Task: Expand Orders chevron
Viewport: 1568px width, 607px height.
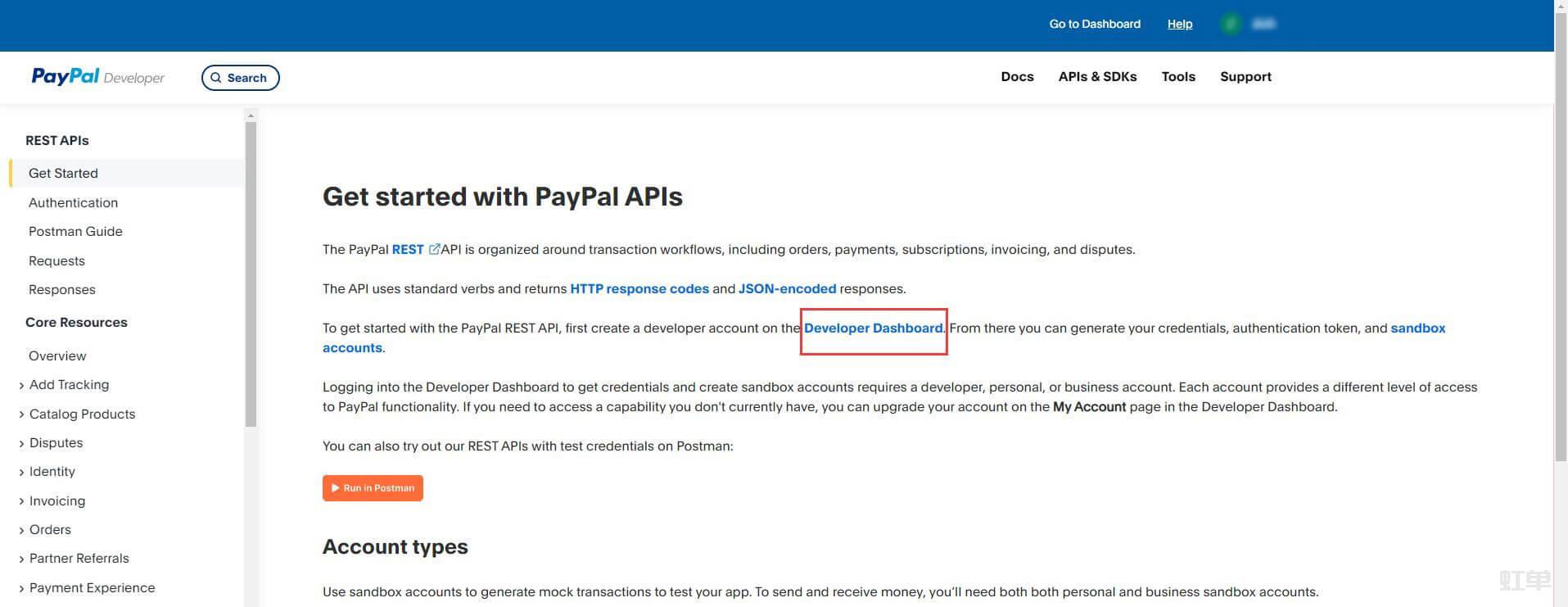Action: pos(21,530)
